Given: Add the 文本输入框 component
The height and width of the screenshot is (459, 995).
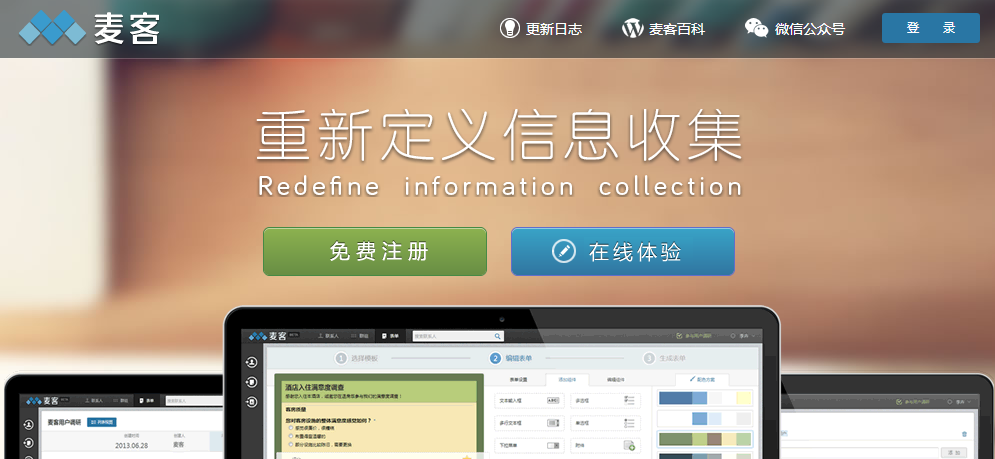Looking at the screenshot, I should click(x=529, y=401).
